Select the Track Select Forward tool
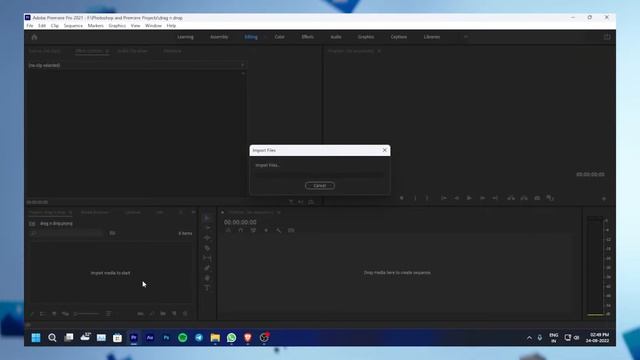The width and height of the screenshot is (640, 360). [207, 228]
